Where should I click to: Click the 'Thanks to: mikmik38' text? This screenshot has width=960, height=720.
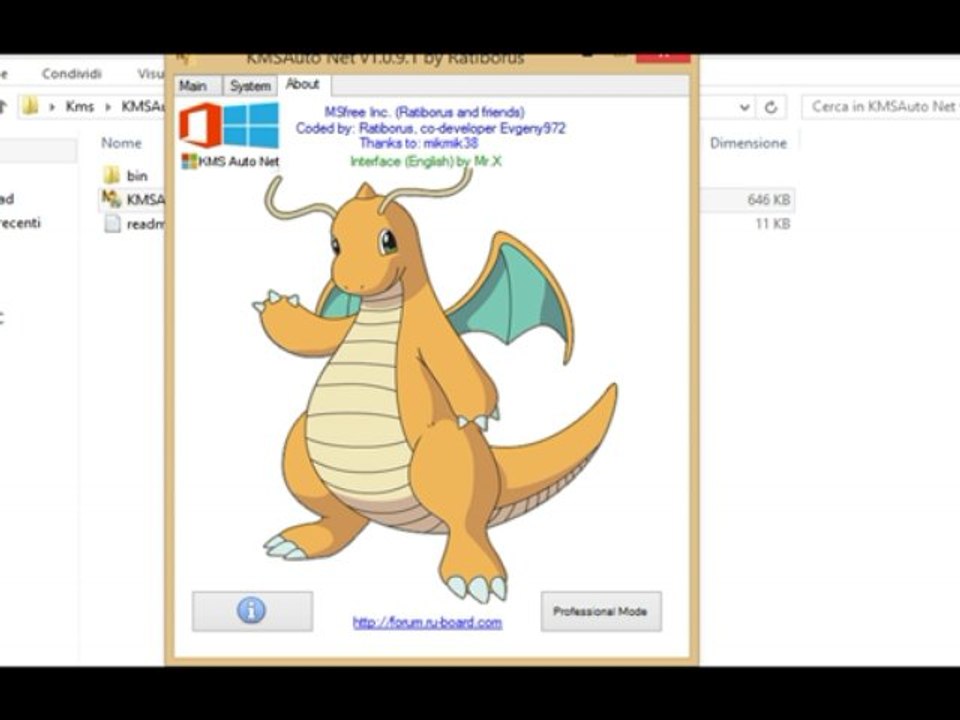coord(419,143)
